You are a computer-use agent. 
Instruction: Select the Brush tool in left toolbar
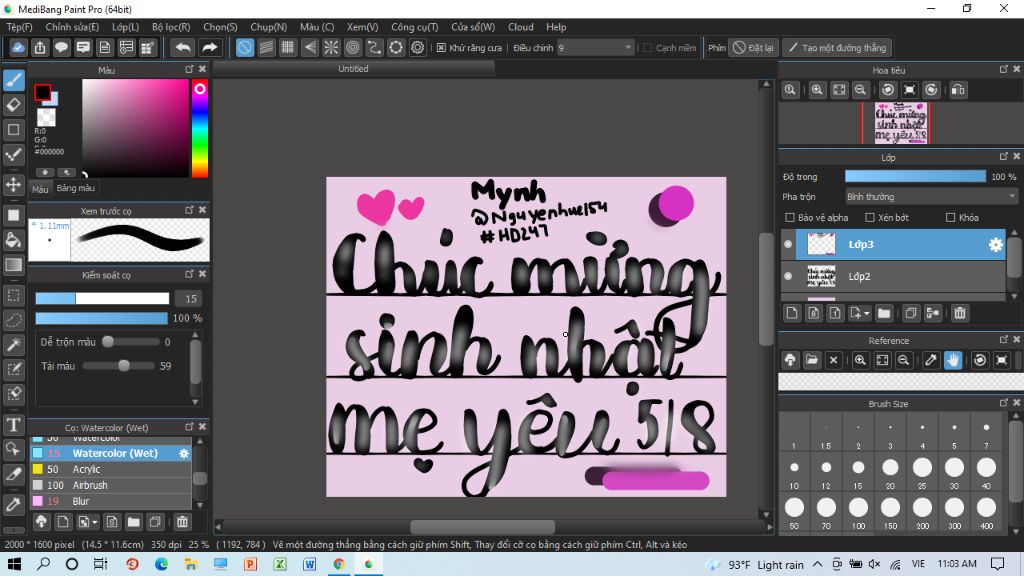click(x=14, y=80)
